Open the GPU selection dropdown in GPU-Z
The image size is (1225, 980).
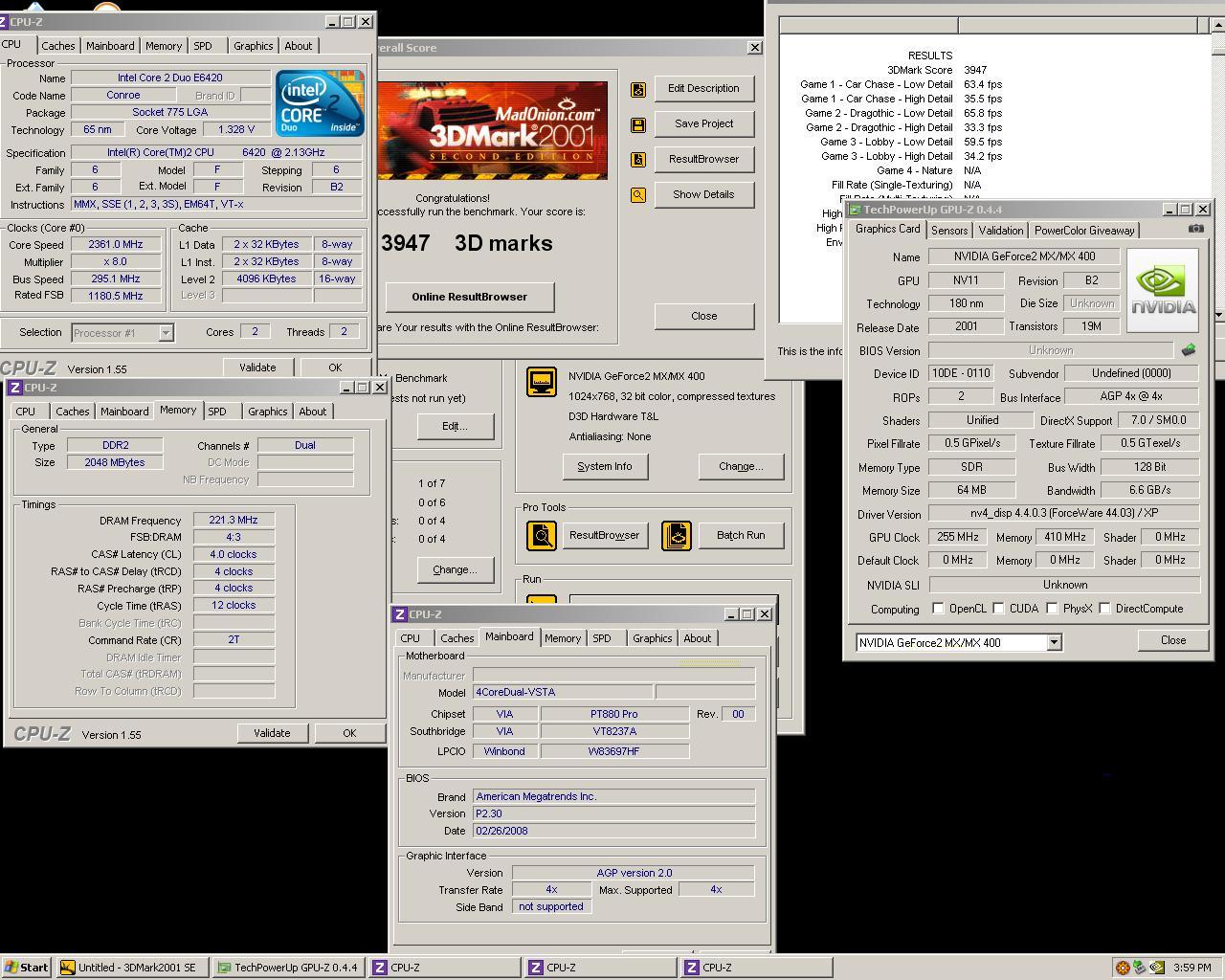(1054, 642)
